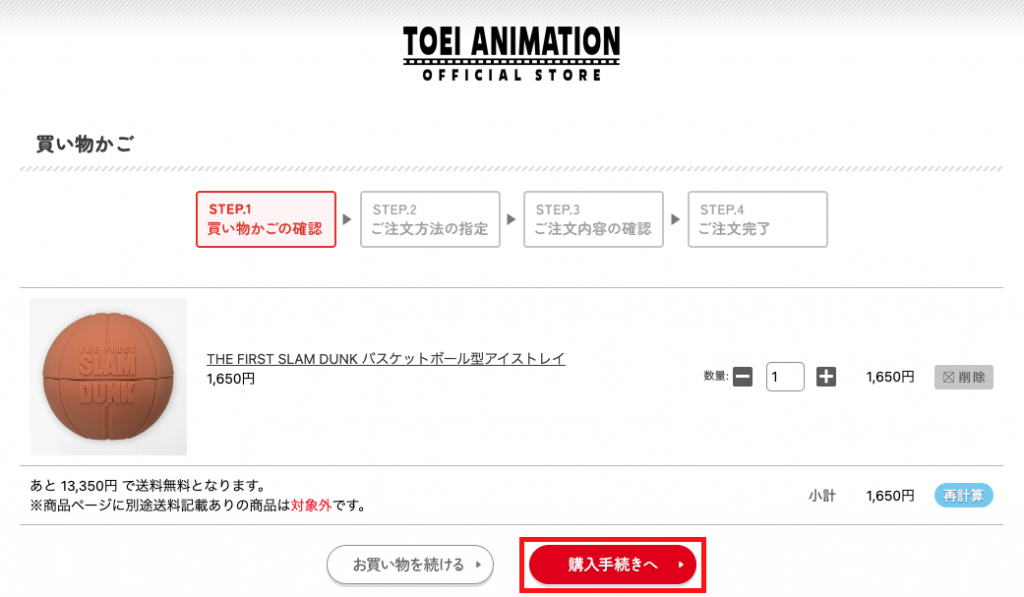The image size is (1024, 597).
Task: Proceed with the red 購入手続きへ button
Action: tap(612, 565)
